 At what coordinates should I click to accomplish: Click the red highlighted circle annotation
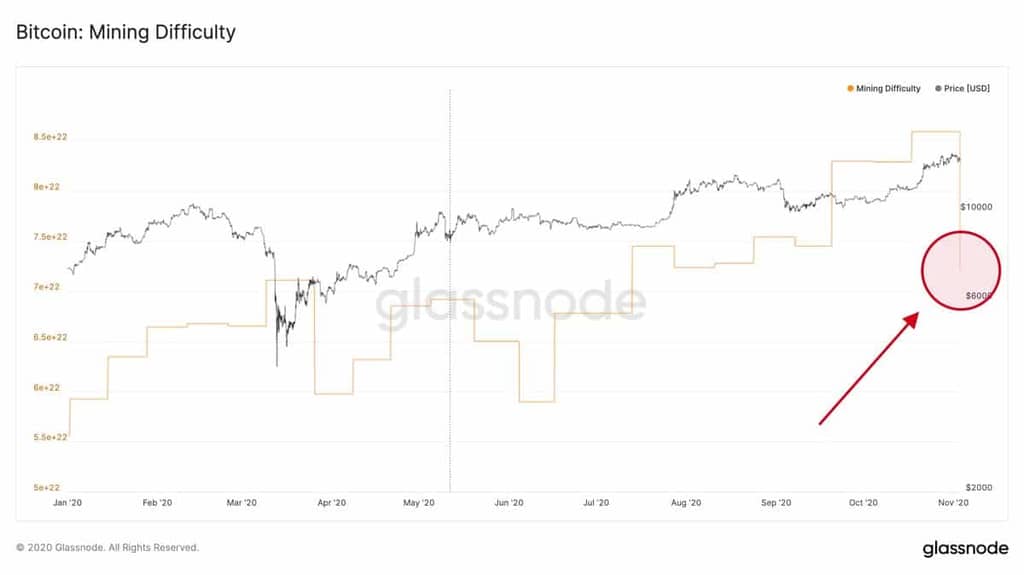(x=961, y=270)
